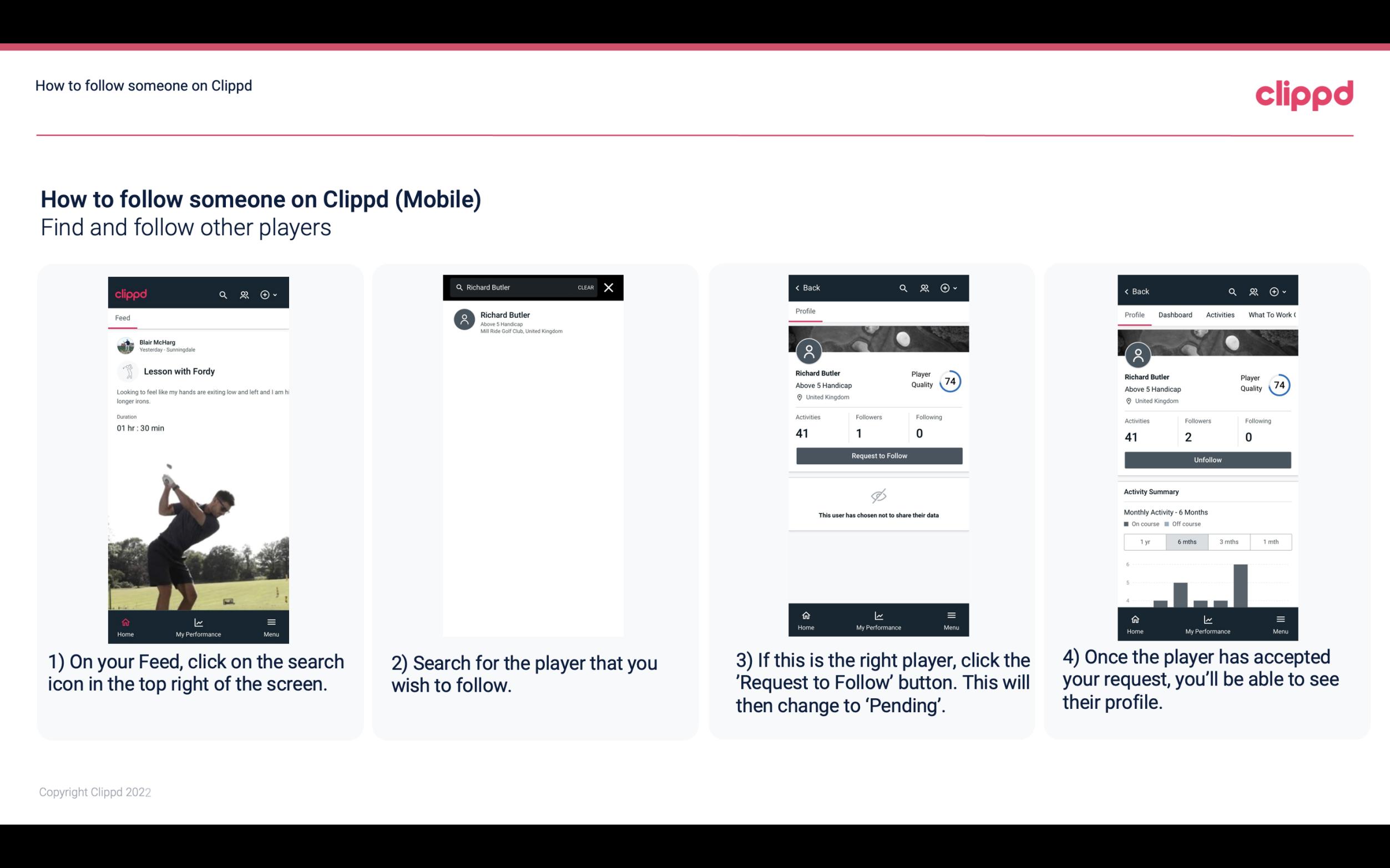Click the Request to Follow button

[878, 456]
